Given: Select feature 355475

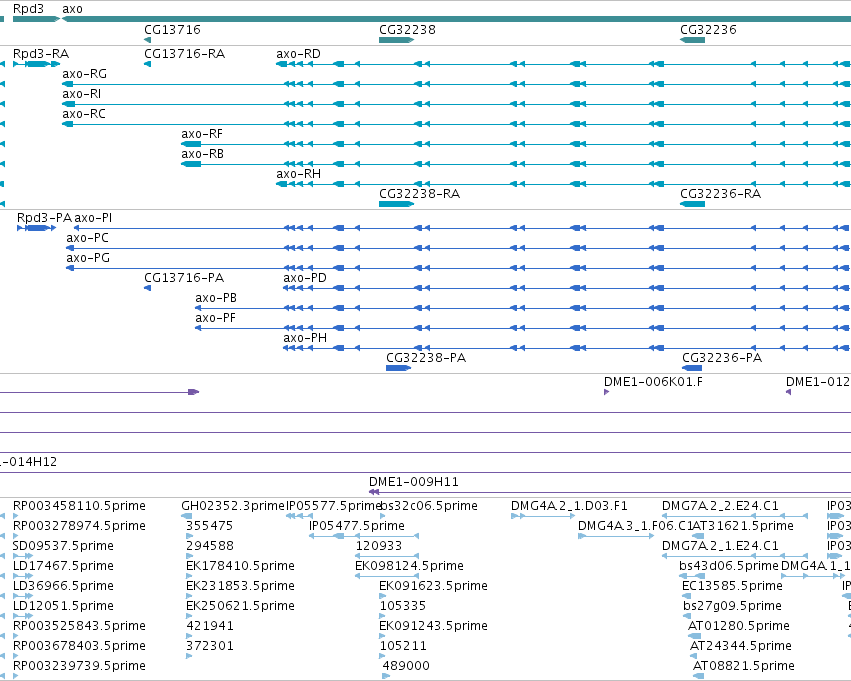Looking at the screenshot, I should tap(209, 526).
